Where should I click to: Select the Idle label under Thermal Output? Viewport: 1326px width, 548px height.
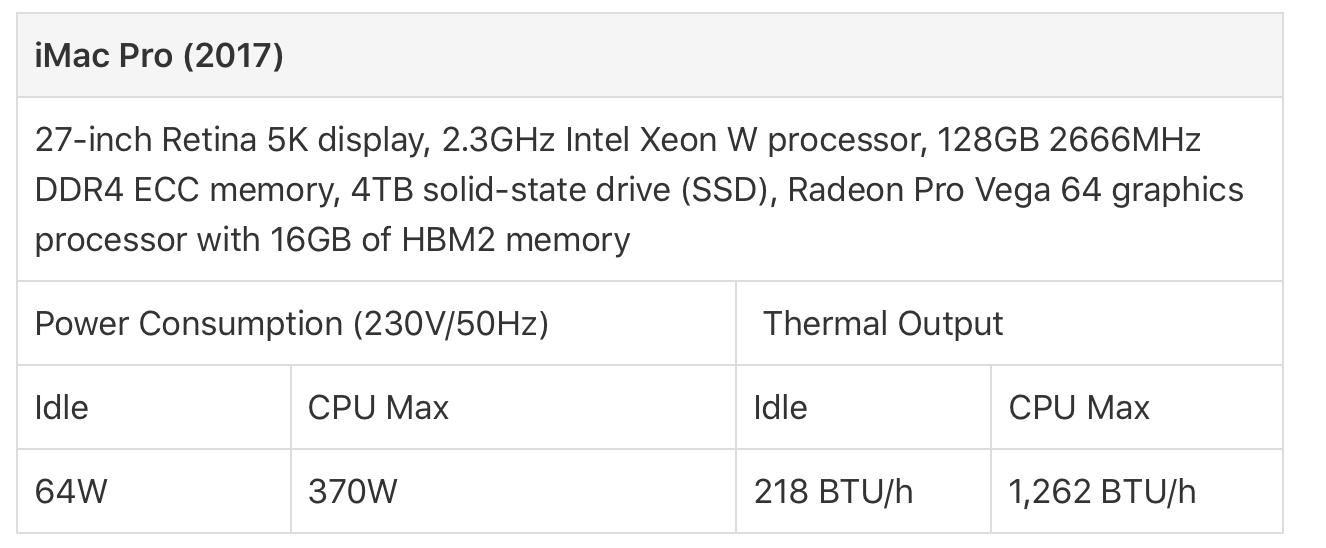(x=780, y=408)
